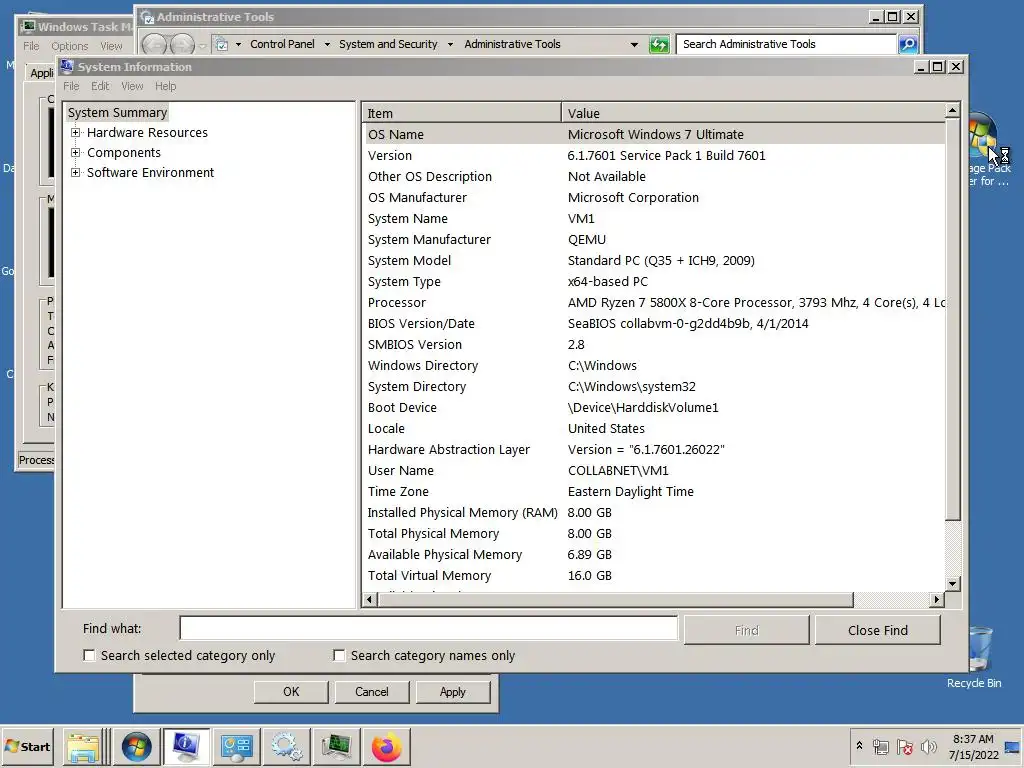This screenshot has height=768, width=1024.
Task: Click the green refresh icon in address bar
Action: tap(659, 44)
